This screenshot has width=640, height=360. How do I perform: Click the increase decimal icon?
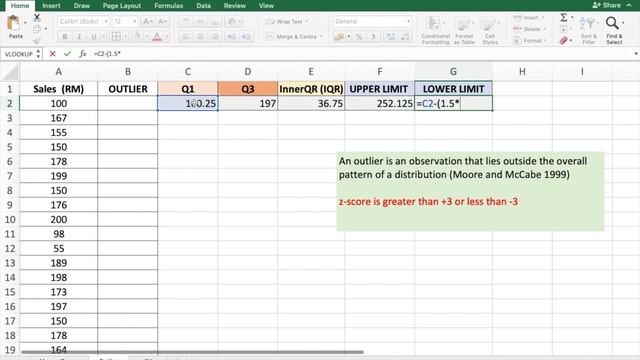pyautogui.click(x=391, y=37)
